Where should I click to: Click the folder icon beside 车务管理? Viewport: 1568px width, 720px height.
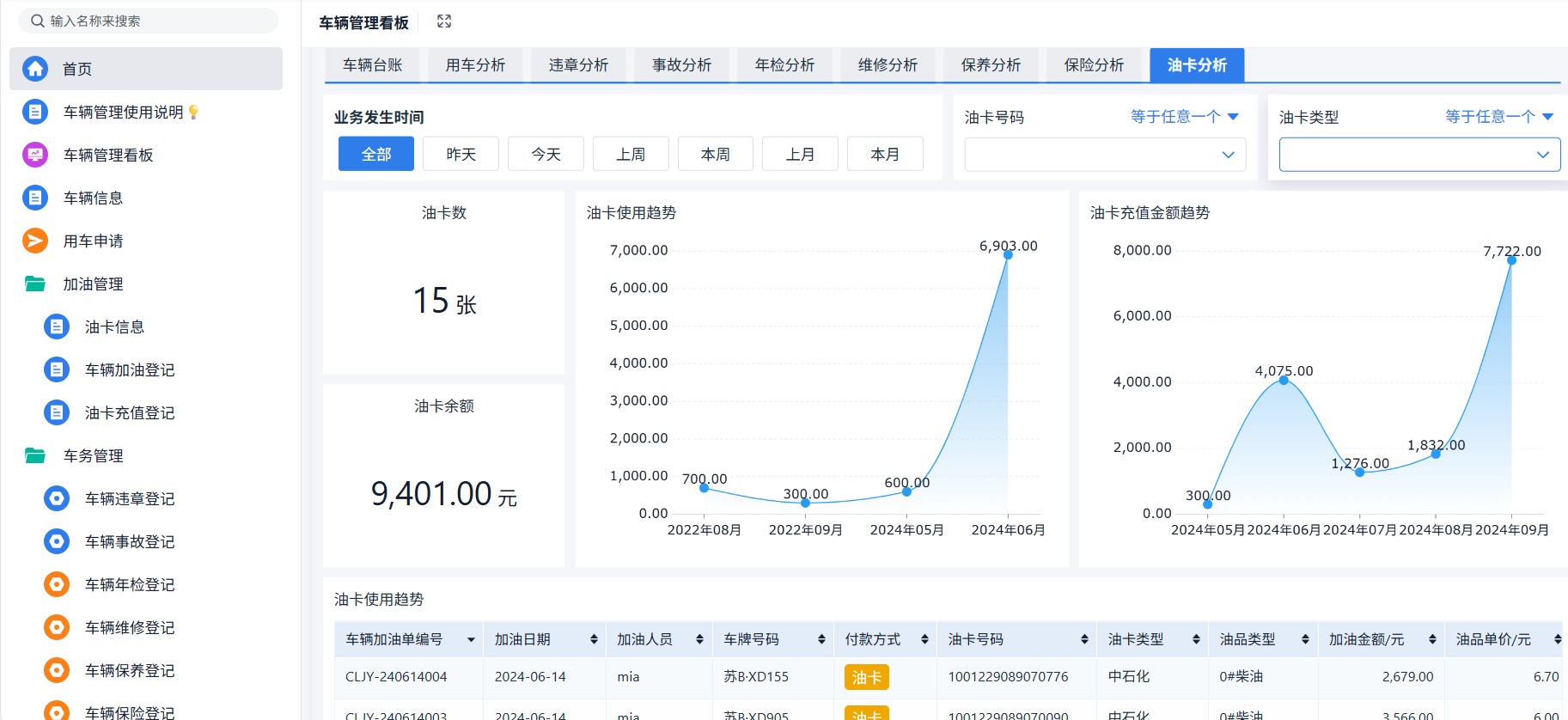35,455
